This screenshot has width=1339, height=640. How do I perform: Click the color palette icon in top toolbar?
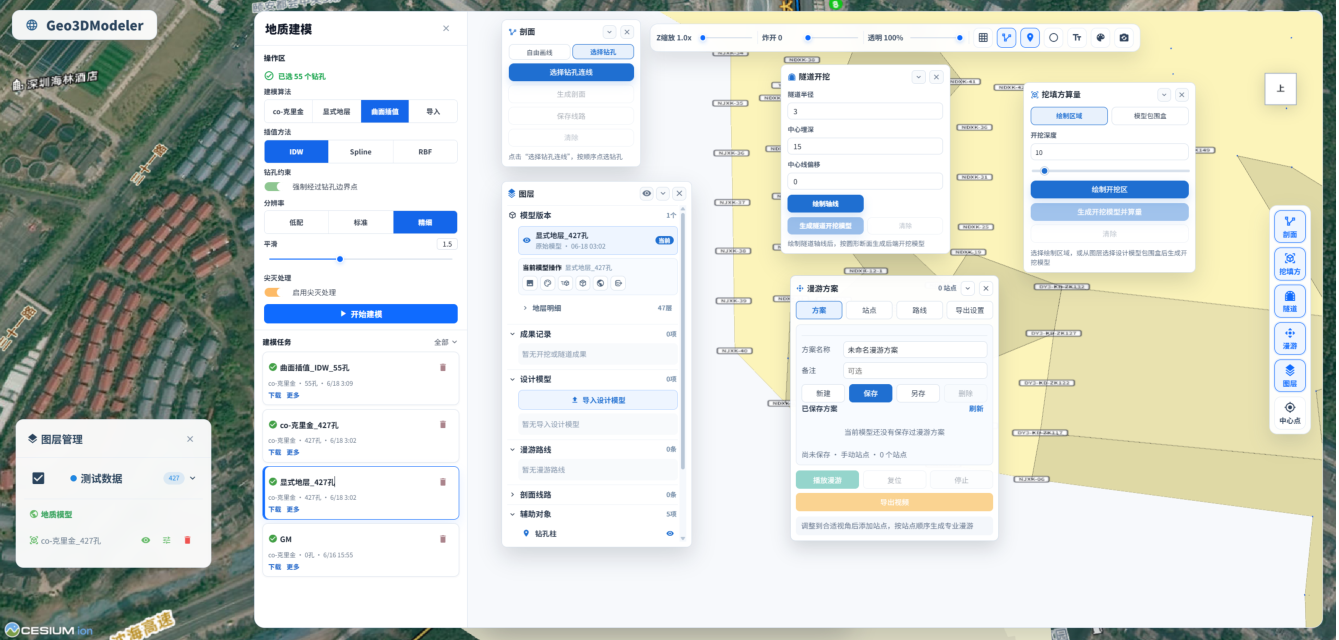pos(1100,38)
